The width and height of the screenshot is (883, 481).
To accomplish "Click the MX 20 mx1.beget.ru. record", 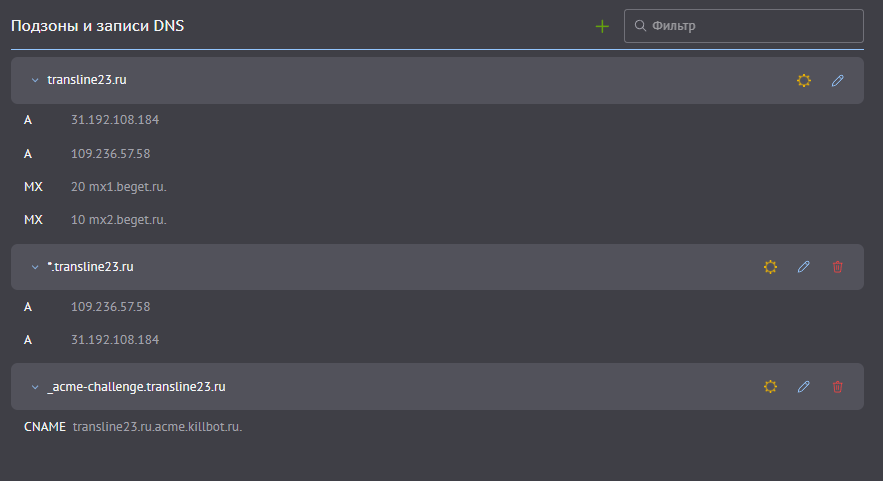I will [x=95, y=186].
